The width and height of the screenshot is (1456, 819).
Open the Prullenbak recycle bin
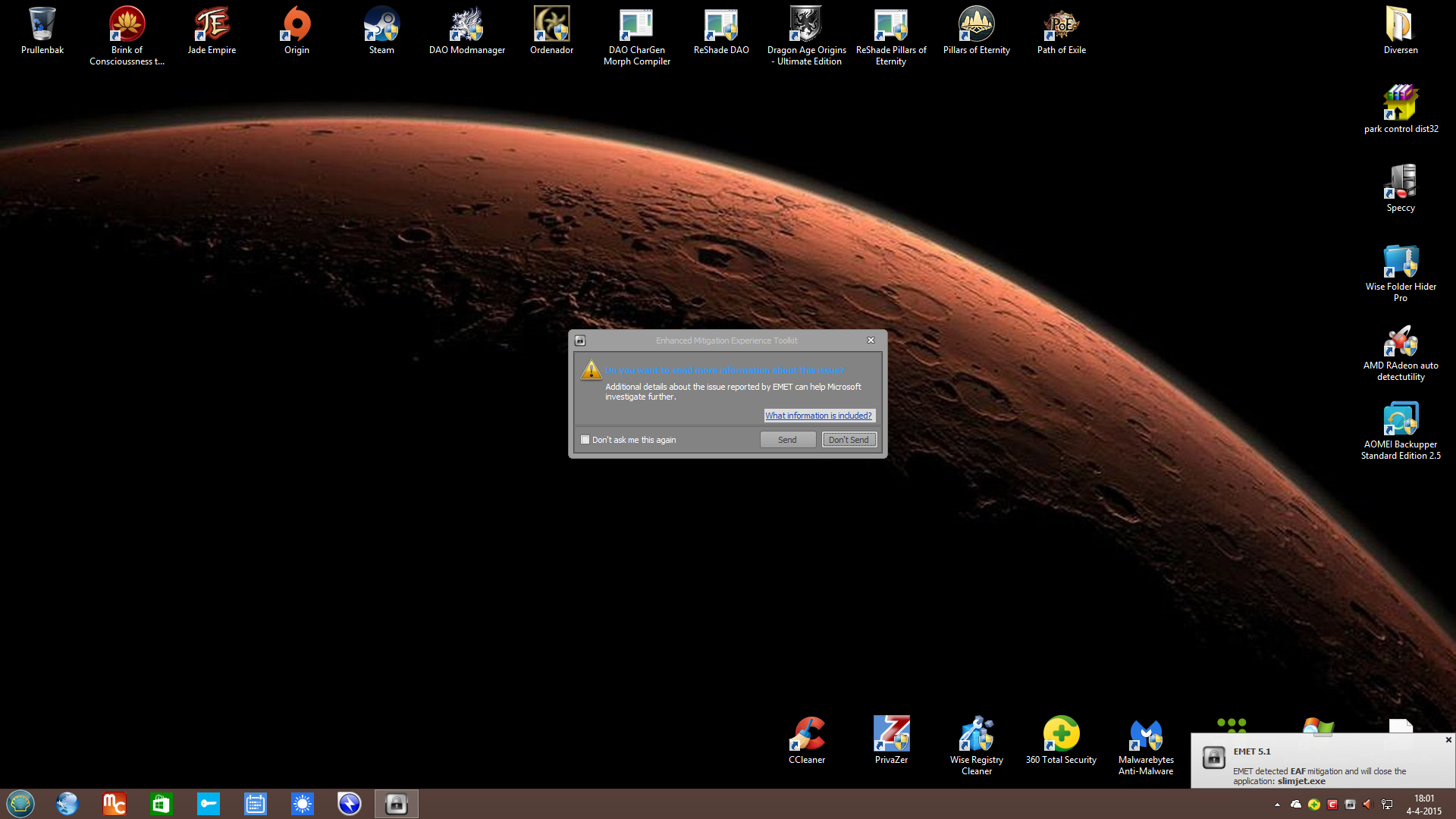(42, 30)
